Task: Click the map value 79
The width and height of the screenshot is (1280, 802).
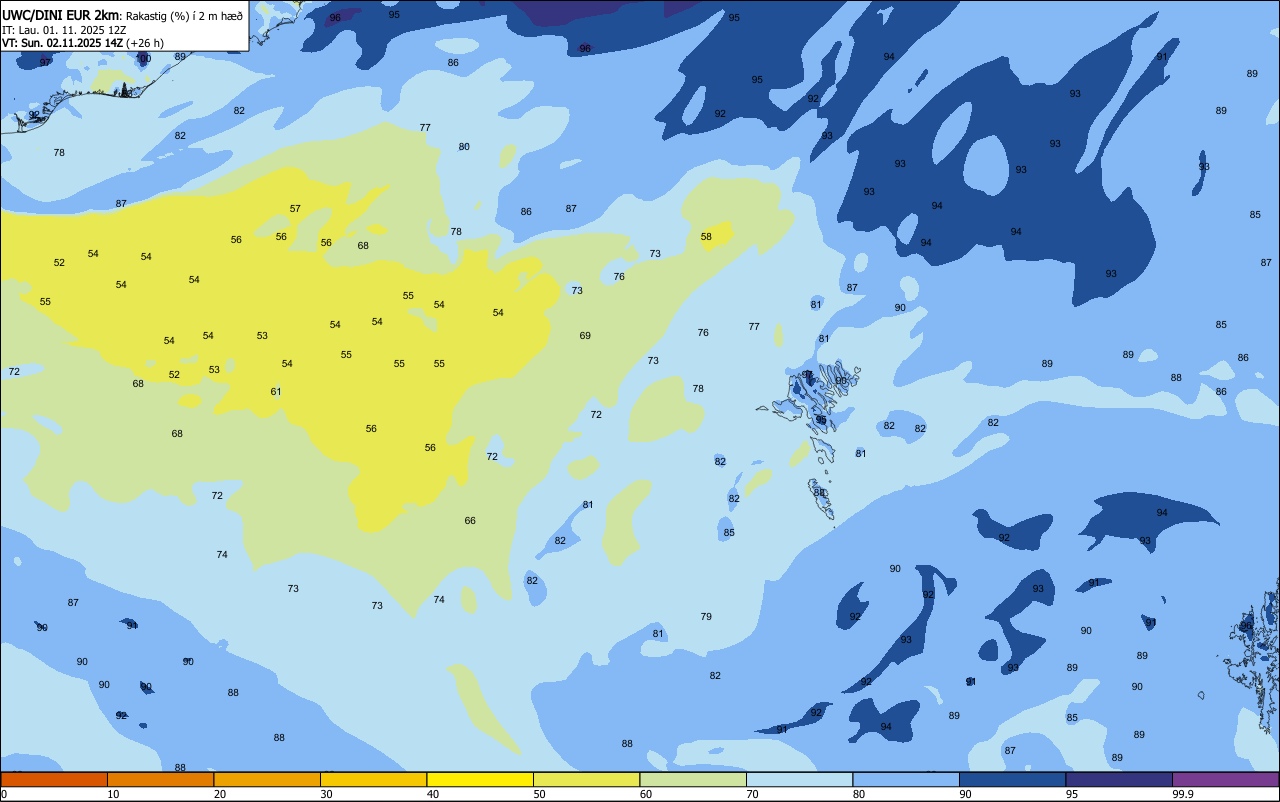Action: (706, 617)
